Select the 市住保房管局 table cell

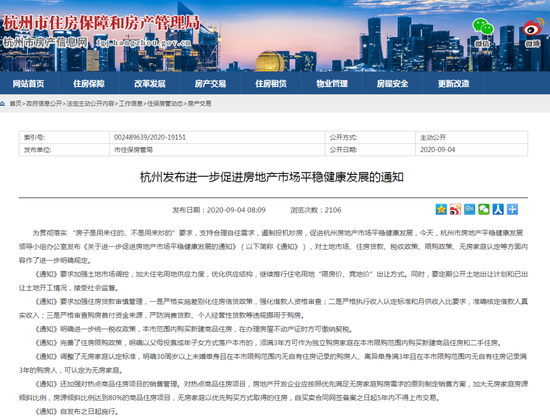217,150
